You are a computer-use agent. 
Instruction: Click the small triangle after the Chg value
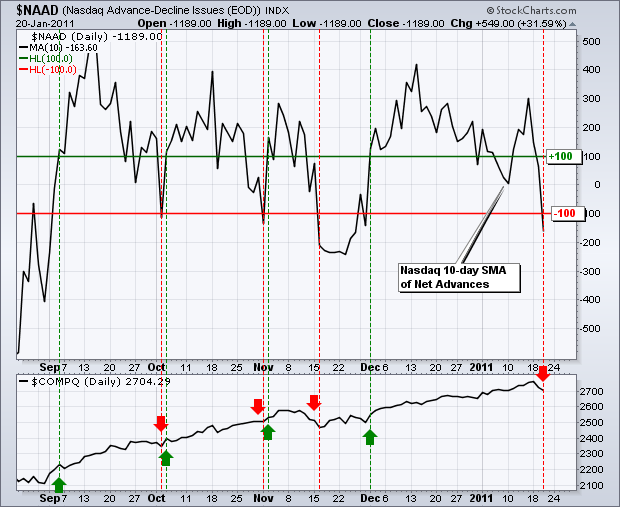pos(572,25)
